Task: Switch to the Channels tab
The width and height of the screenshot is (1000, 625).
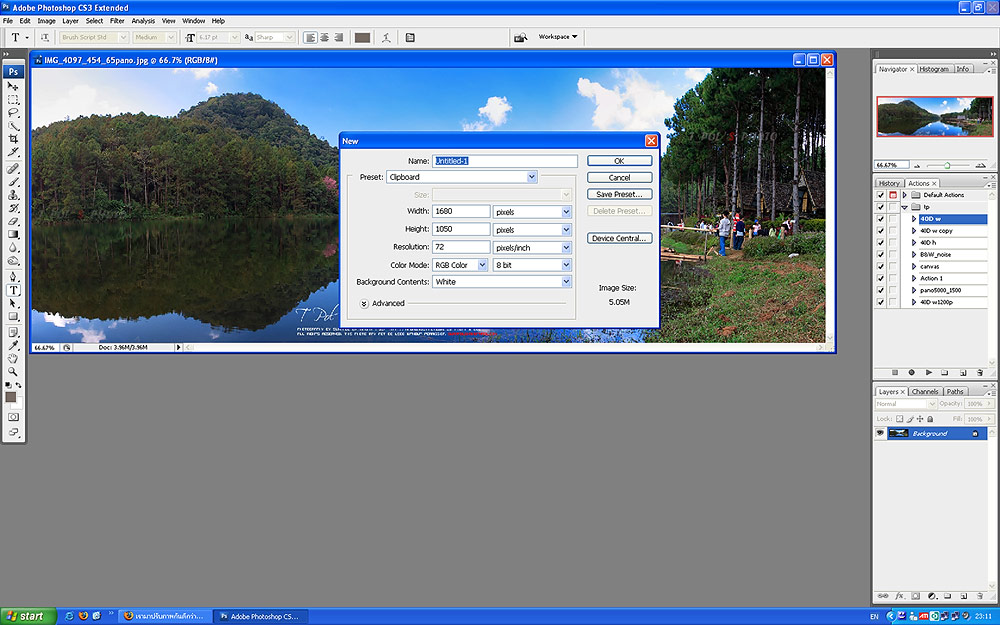Action: [x=925, y=391]
